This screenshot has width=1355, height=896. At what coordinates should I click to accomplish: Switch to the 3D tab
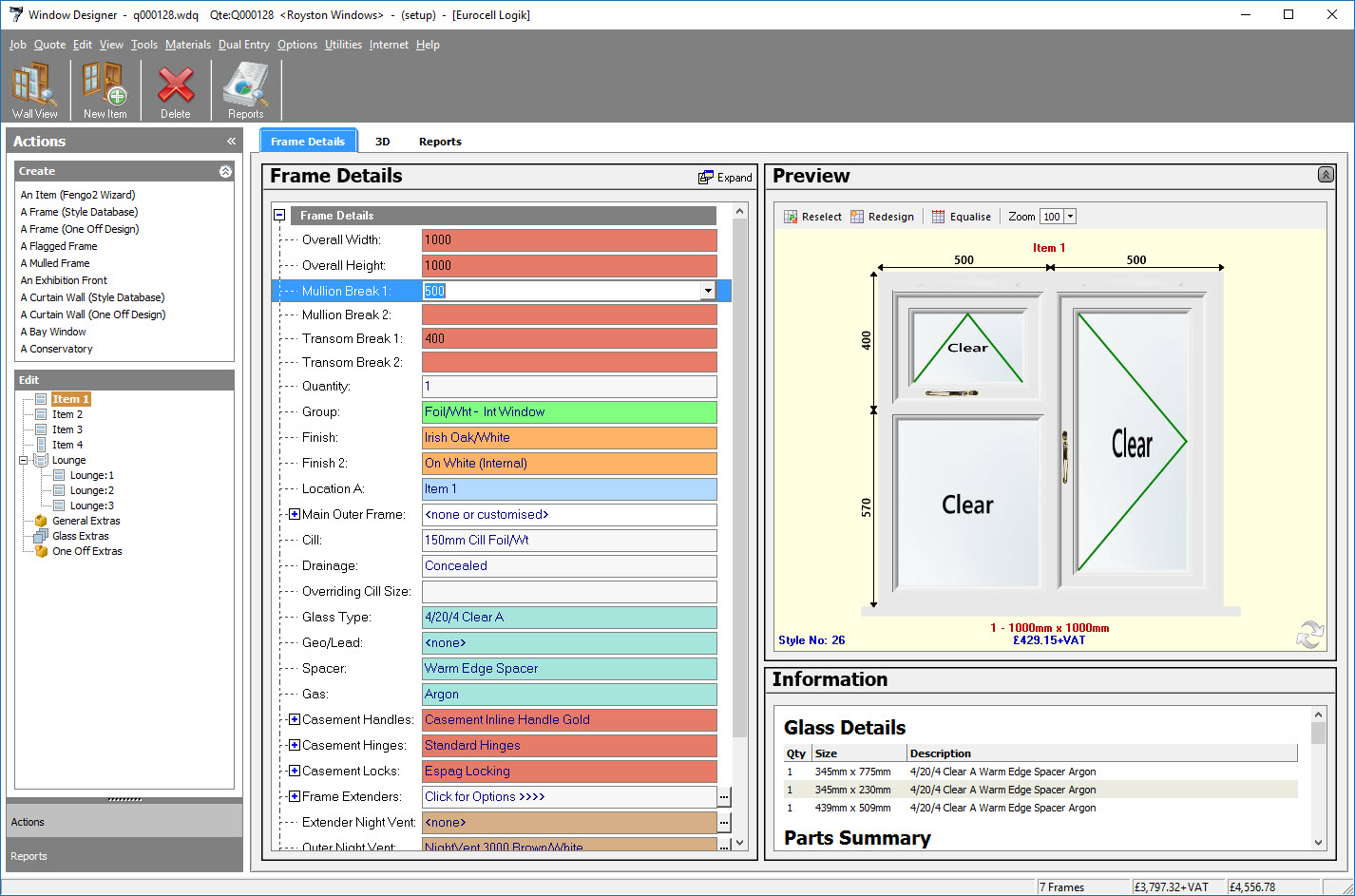pyautogui.click(x=383, y=142)
